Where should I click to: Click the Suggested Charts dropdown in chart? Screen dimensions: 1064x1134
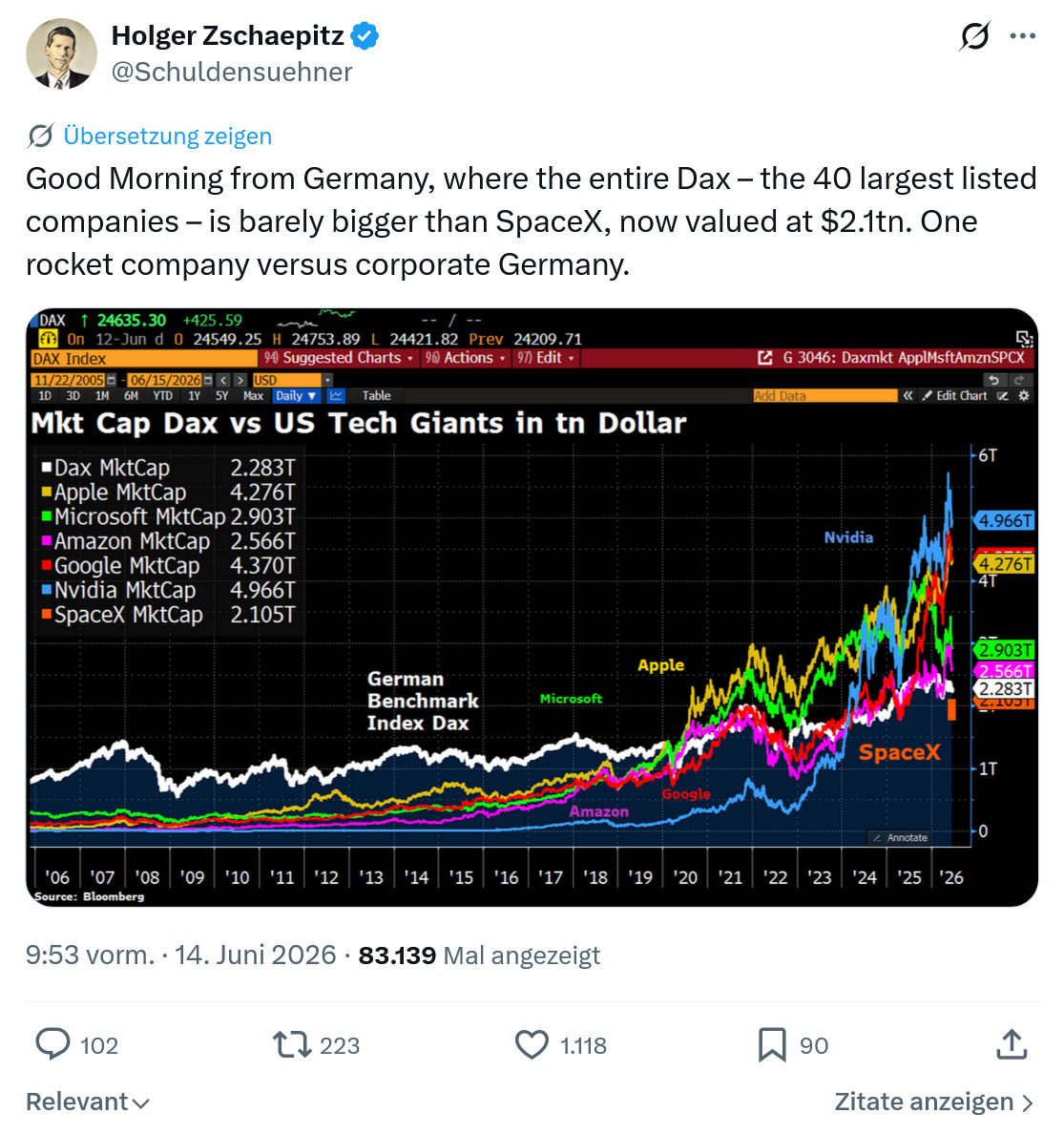(x=338, y=358)
